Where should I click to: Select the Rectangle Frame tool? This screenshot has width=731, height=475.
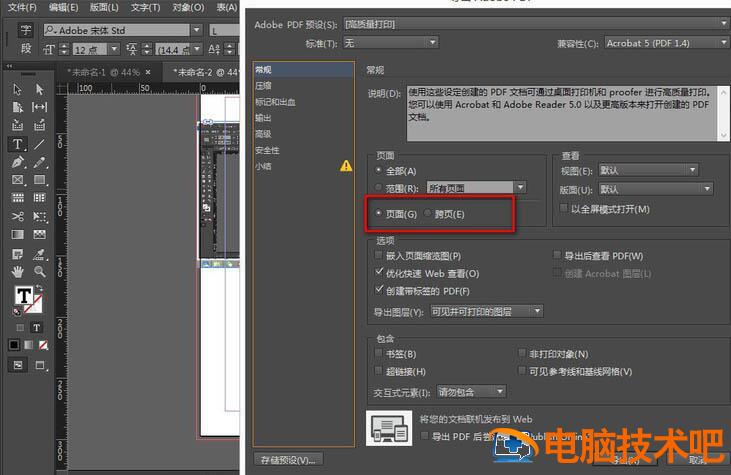[17, 180]
